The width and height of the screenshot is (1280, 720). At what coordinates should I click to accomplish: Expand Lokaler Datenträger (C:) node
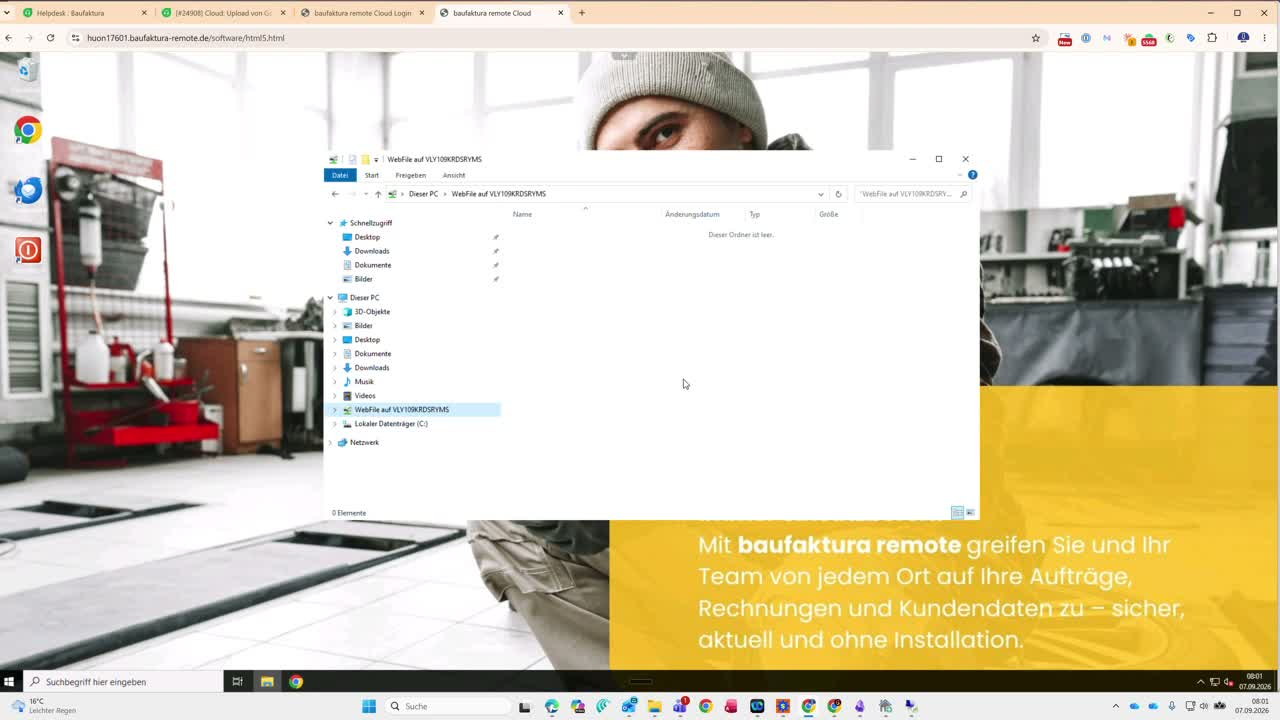pos(335,424)
